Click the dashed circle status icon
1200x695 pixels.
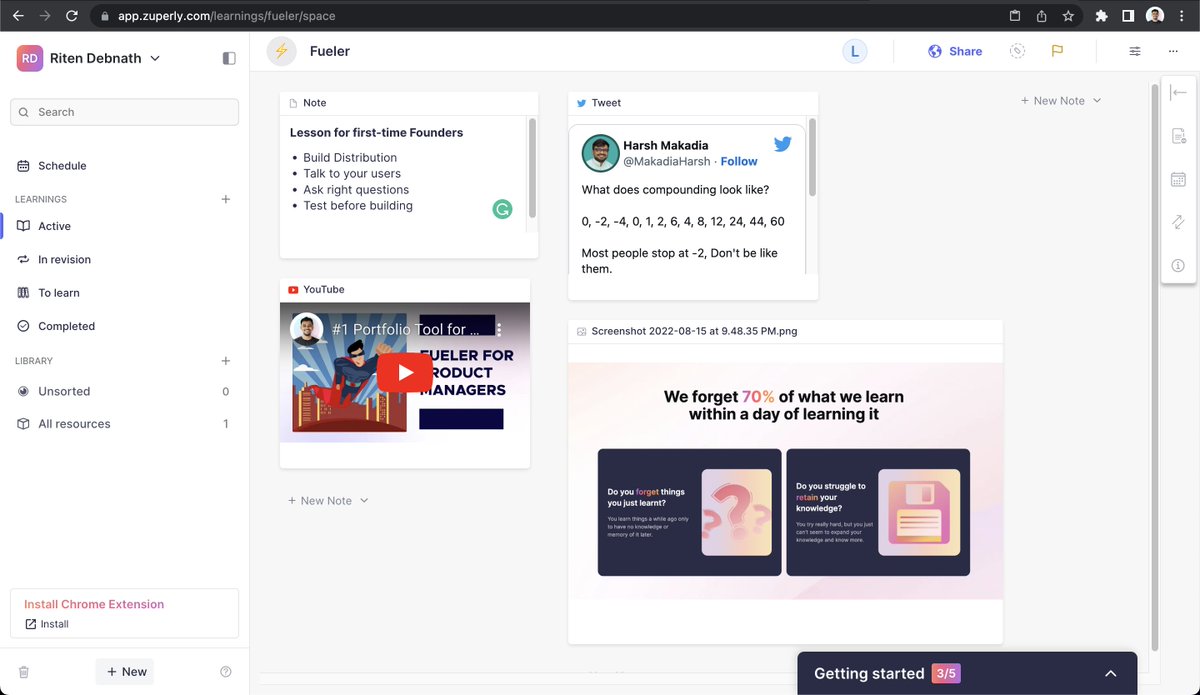[1017, 51]
